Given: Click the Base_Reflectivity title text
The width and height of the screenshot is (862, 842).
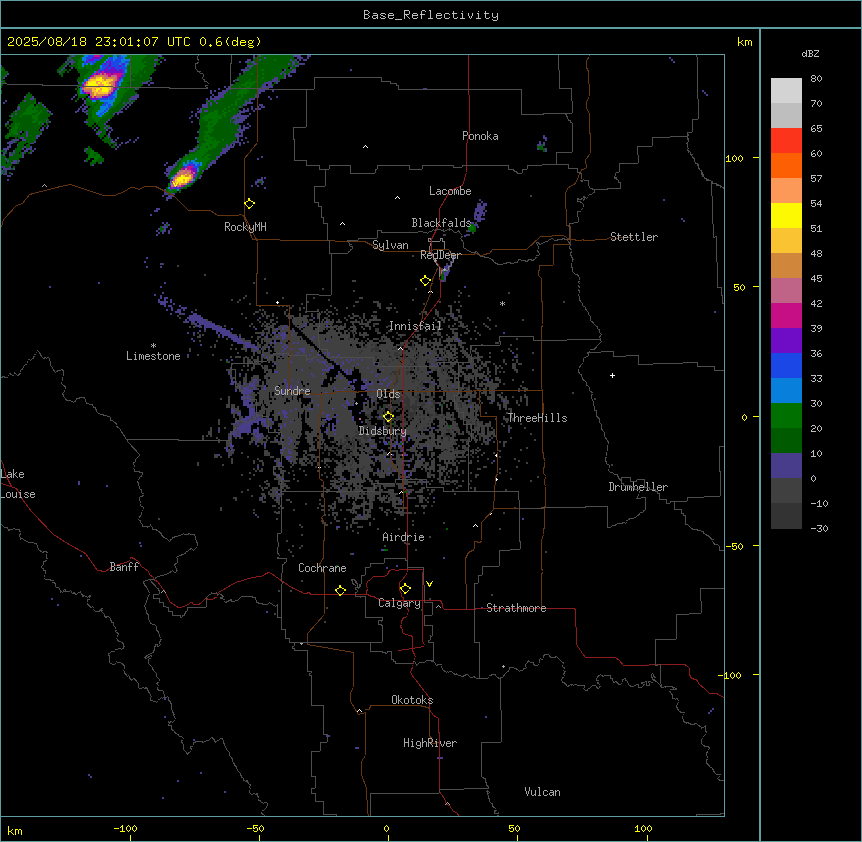Looking at the screenshot, I should coord(431,15).
